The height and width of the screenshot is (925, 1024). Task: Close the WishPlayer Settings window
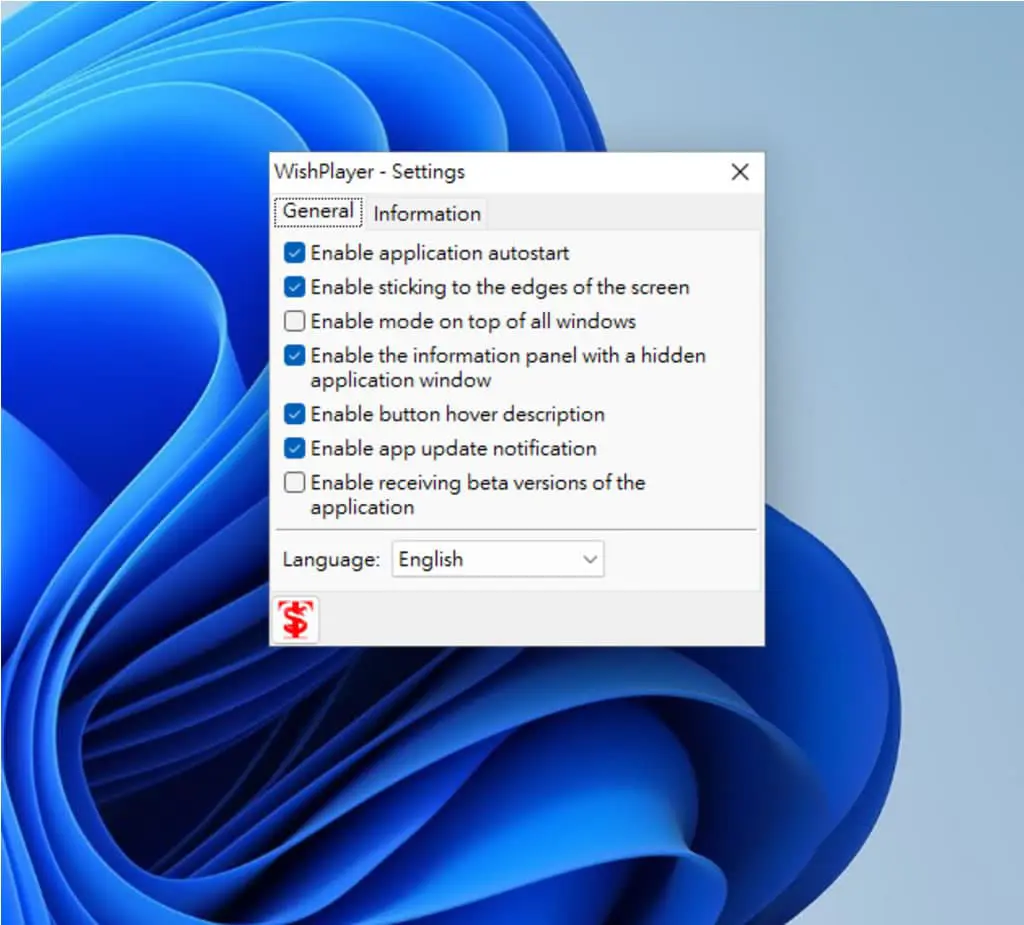[x=740, y=172]
